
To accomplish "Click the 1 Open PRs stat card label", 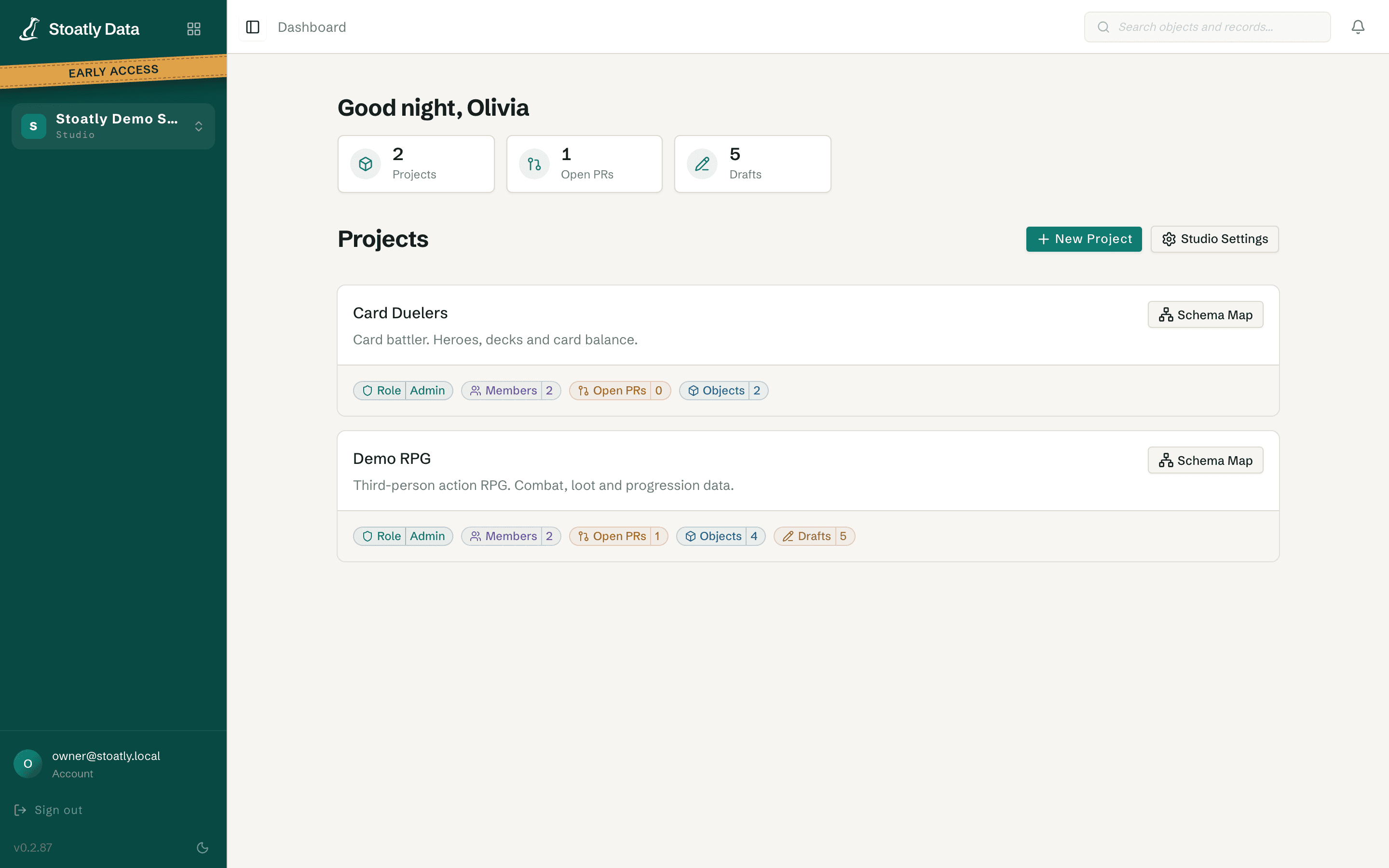I will point(586,175).
